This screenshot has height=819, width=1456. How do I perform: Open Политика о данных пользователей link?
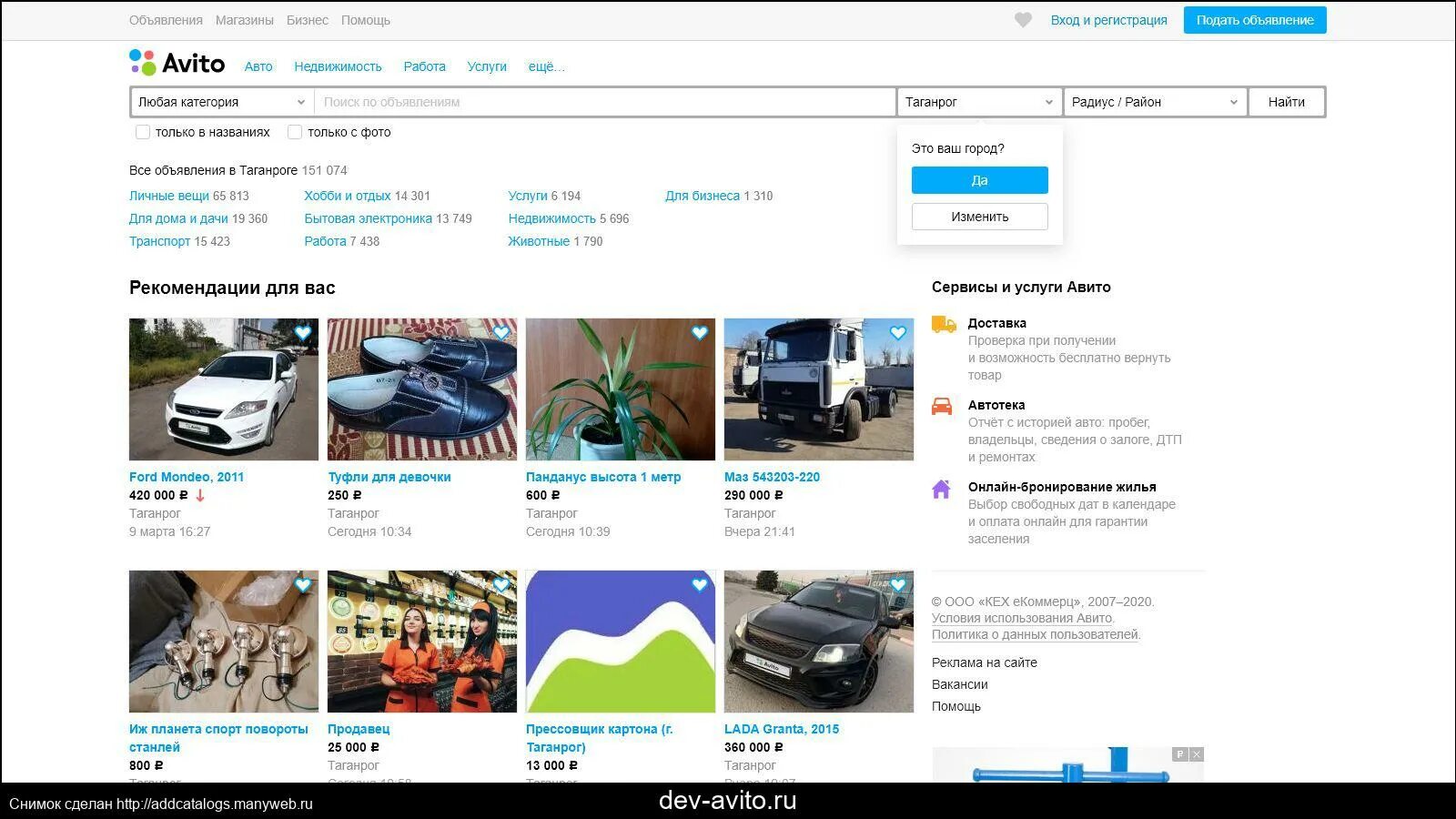click(x=1035, y=634)
